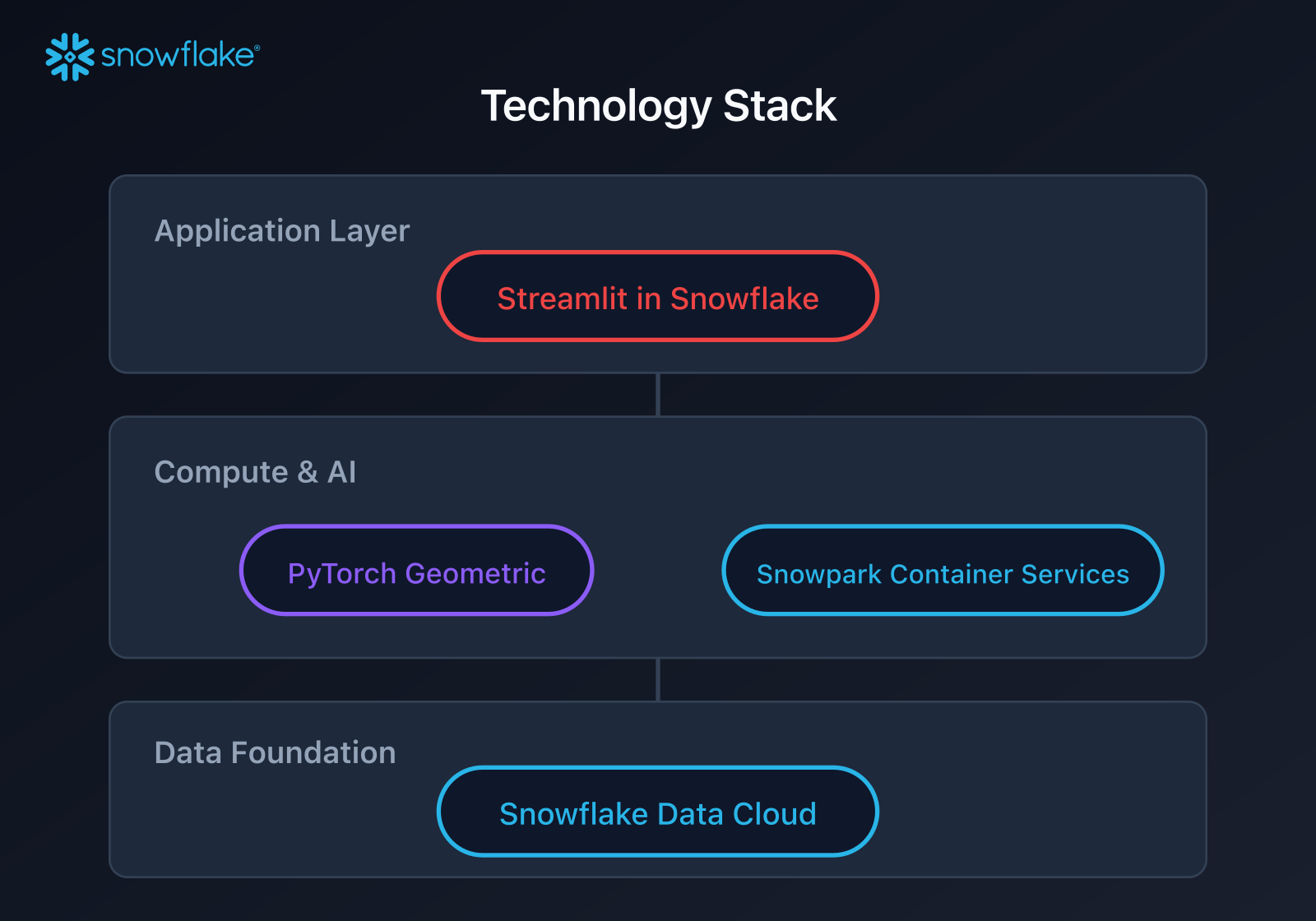Click the word Services in blue pill
The width and height of the screenshot is (1316, 921).
click(1075, 574)
